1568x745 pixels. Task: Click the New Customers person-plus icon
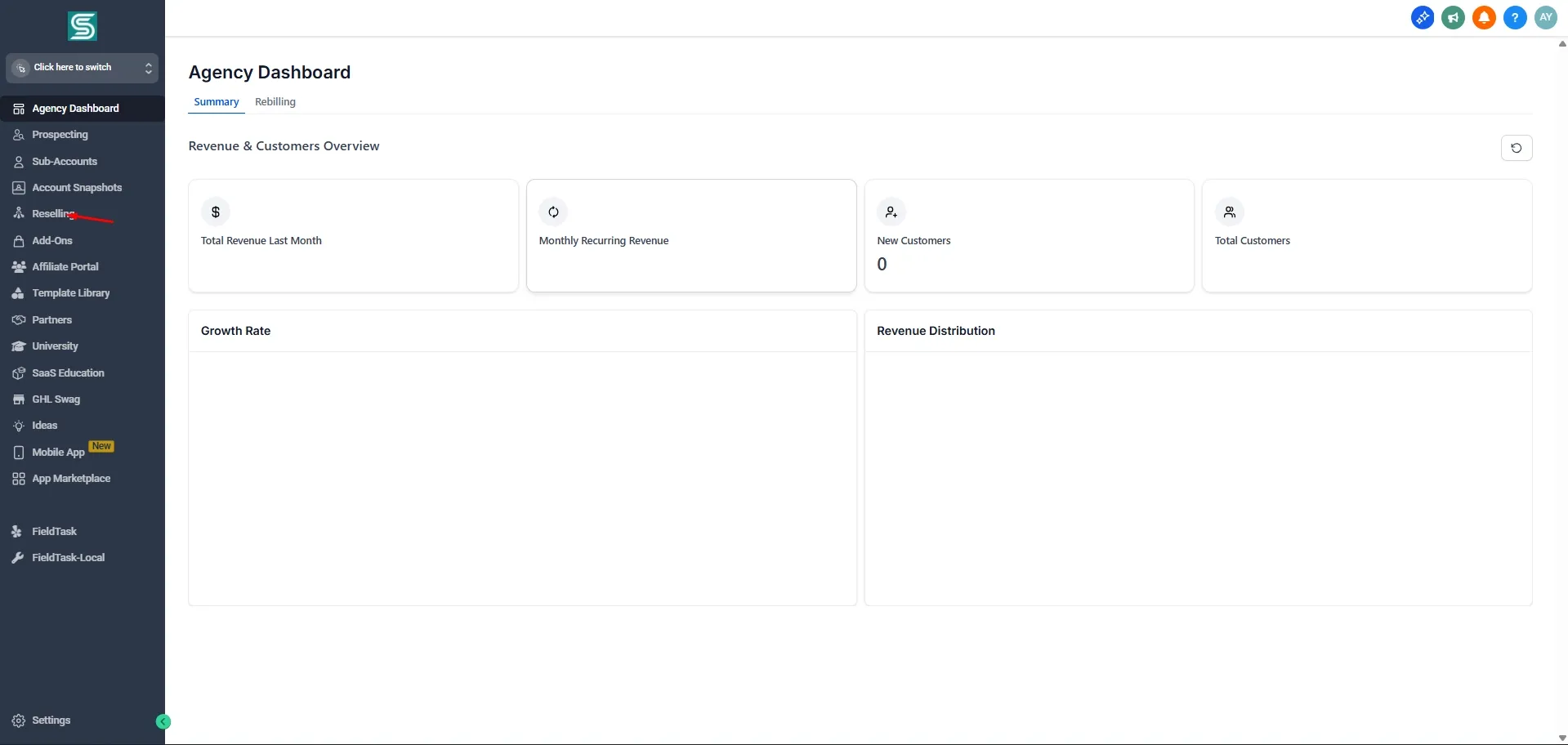(891, 212)
